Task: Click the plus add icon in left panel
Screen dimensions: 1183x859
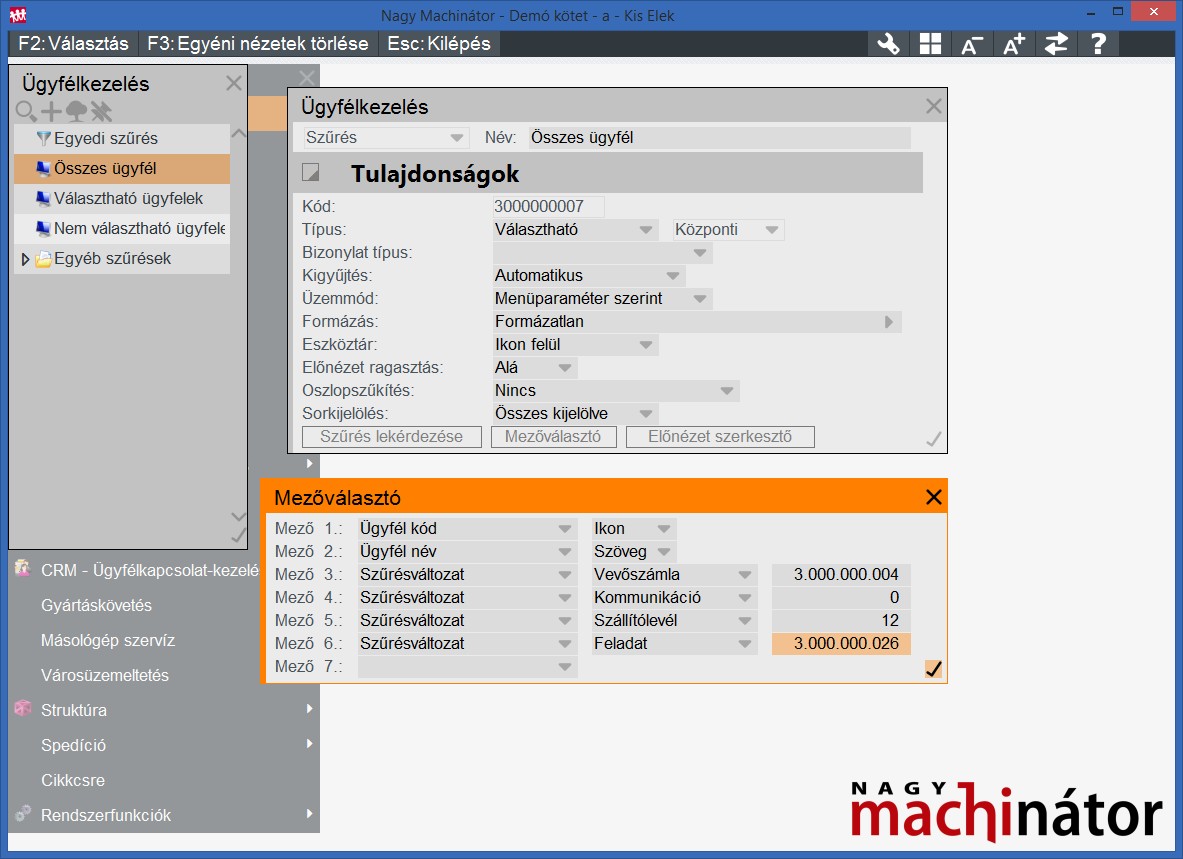Action: point(51,112)
